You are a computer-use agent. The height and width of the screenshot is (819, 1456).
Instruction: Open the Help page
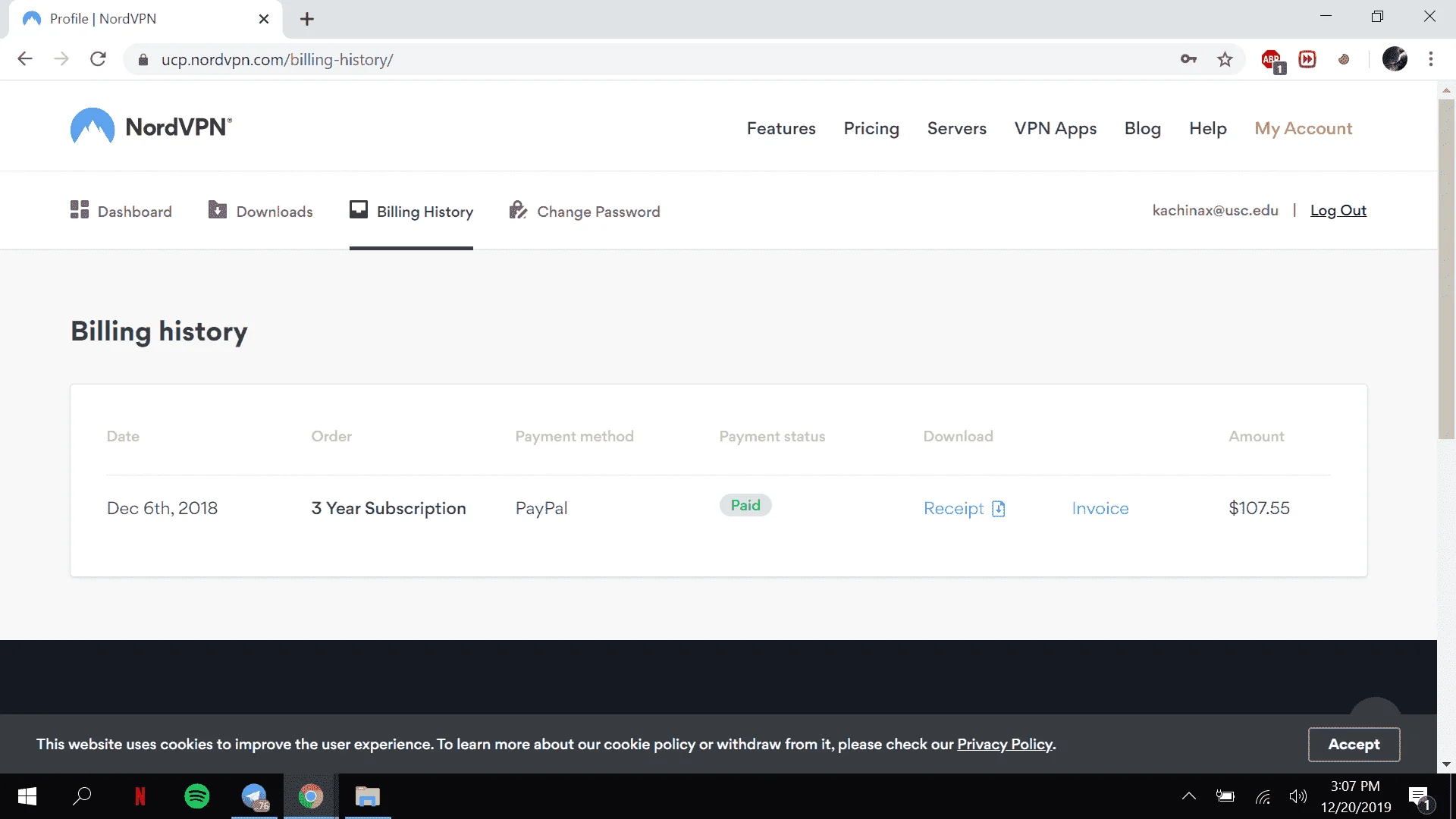(1208, 128)
